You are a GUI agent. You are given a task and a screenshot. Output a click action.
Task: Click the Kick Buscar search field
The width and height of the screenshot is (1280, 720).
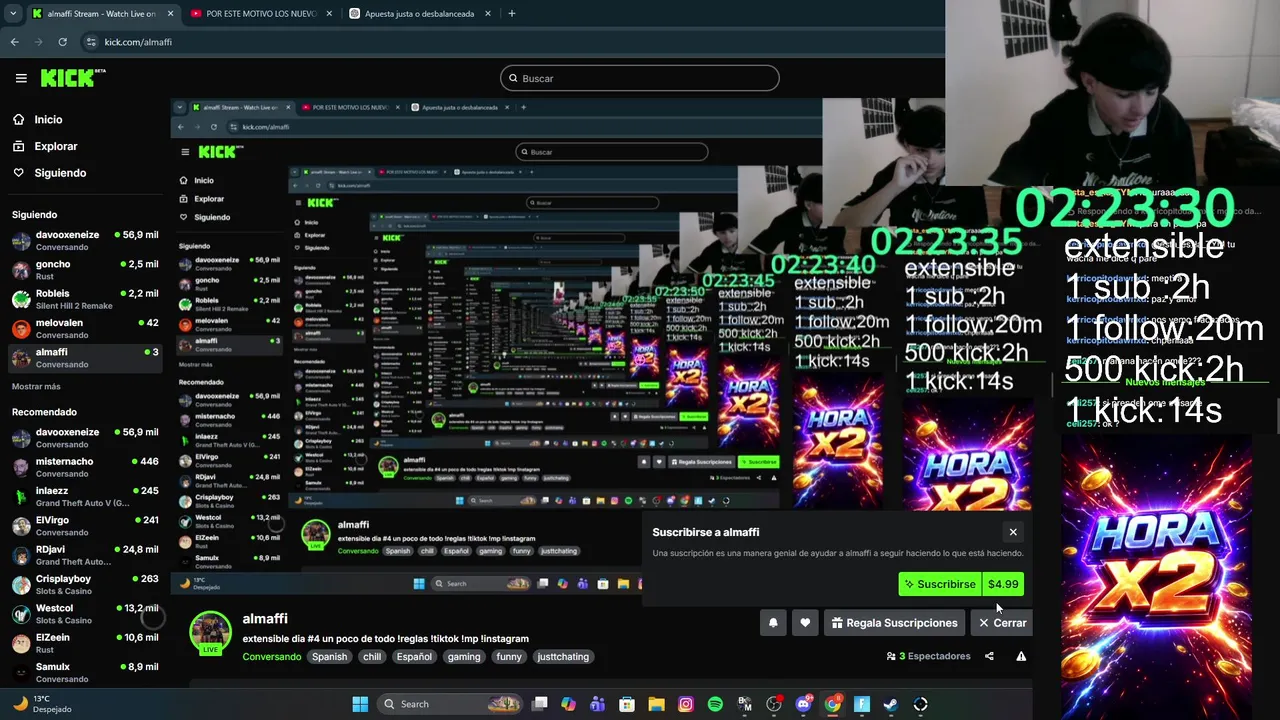(639, 78)
